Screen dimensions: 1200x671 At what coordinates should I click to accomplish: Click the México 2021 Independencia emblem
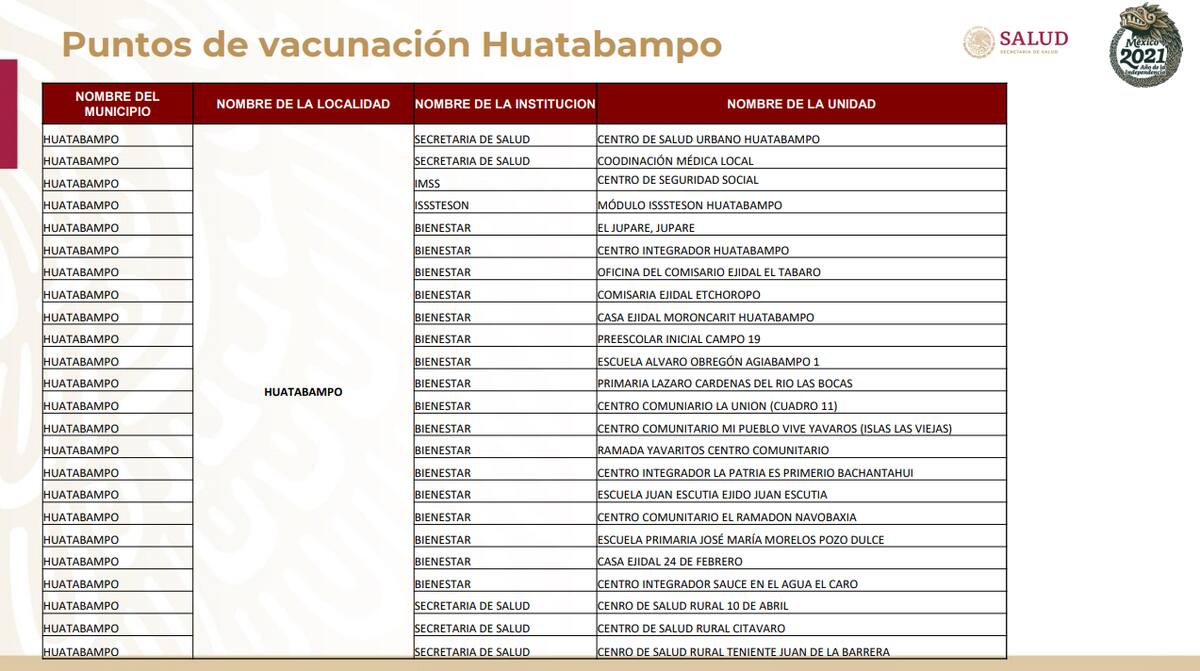1147,45
